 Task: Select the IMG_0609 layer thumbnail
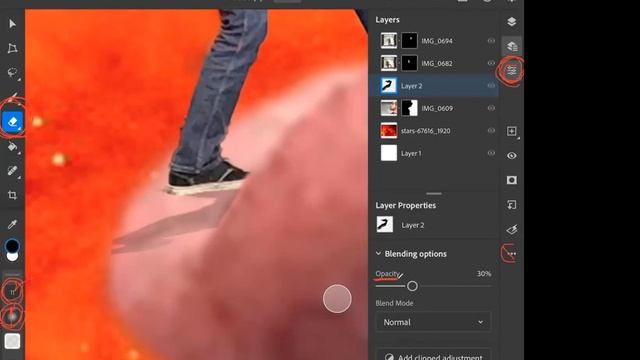389,108
